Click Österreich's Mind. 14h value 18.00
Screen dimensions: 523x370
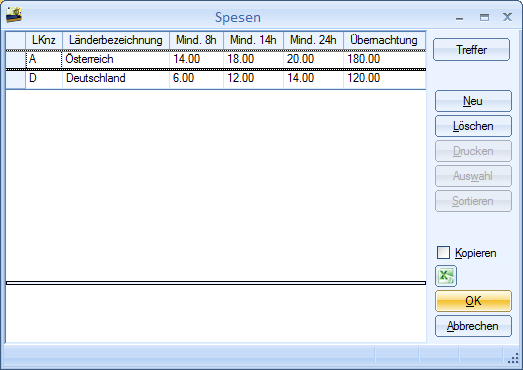(253, 59)
